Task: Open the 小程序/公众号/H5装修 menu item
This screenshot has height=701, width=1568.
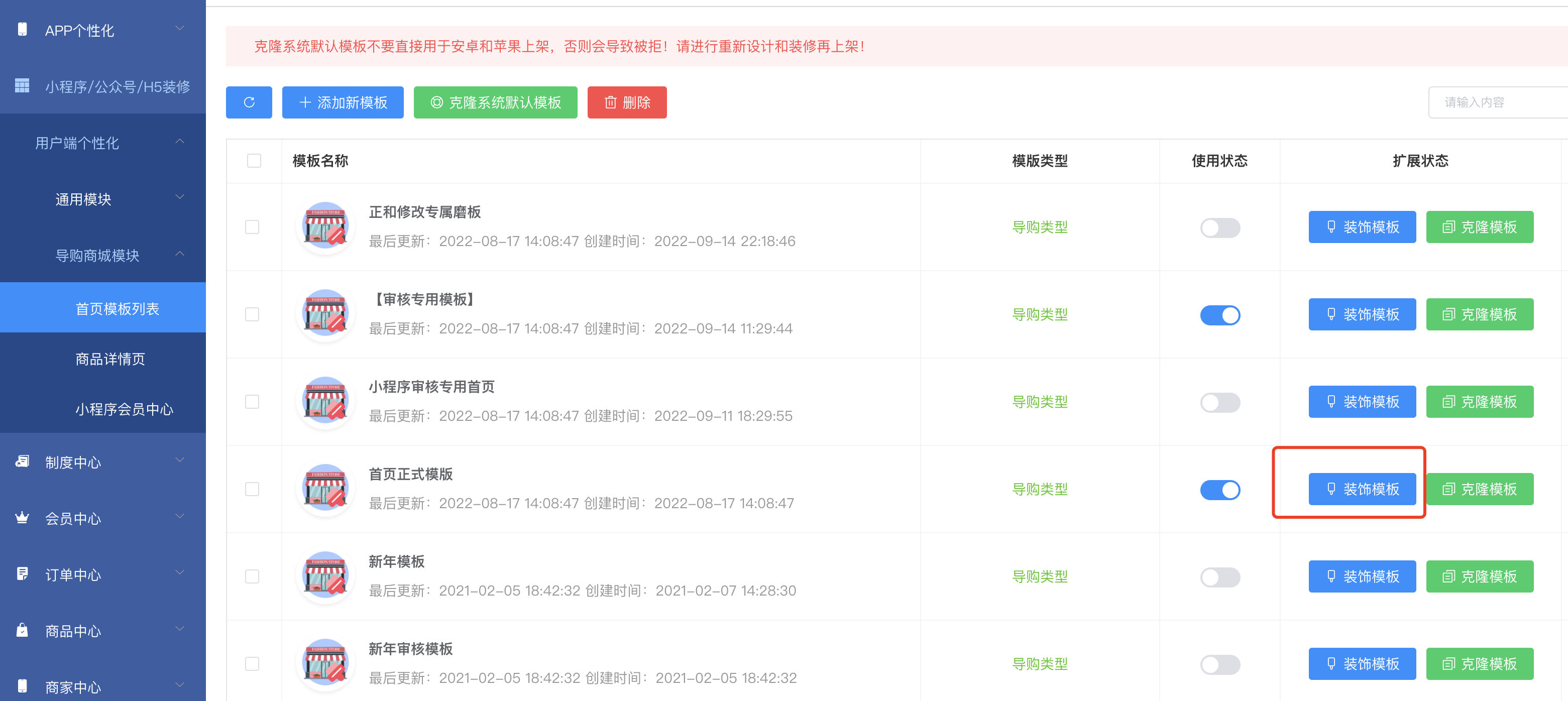Action: [103, 86]
